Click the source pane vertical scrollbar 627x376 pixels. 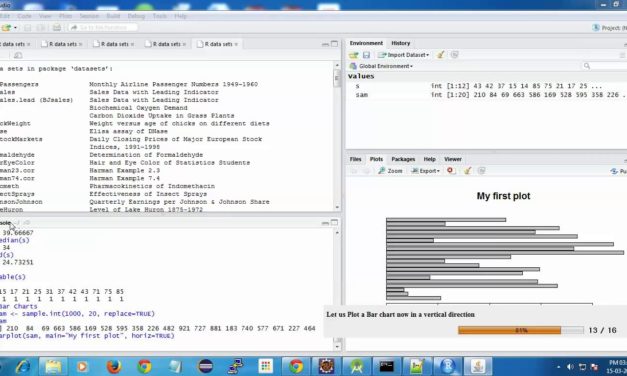(x=337, y=136)
